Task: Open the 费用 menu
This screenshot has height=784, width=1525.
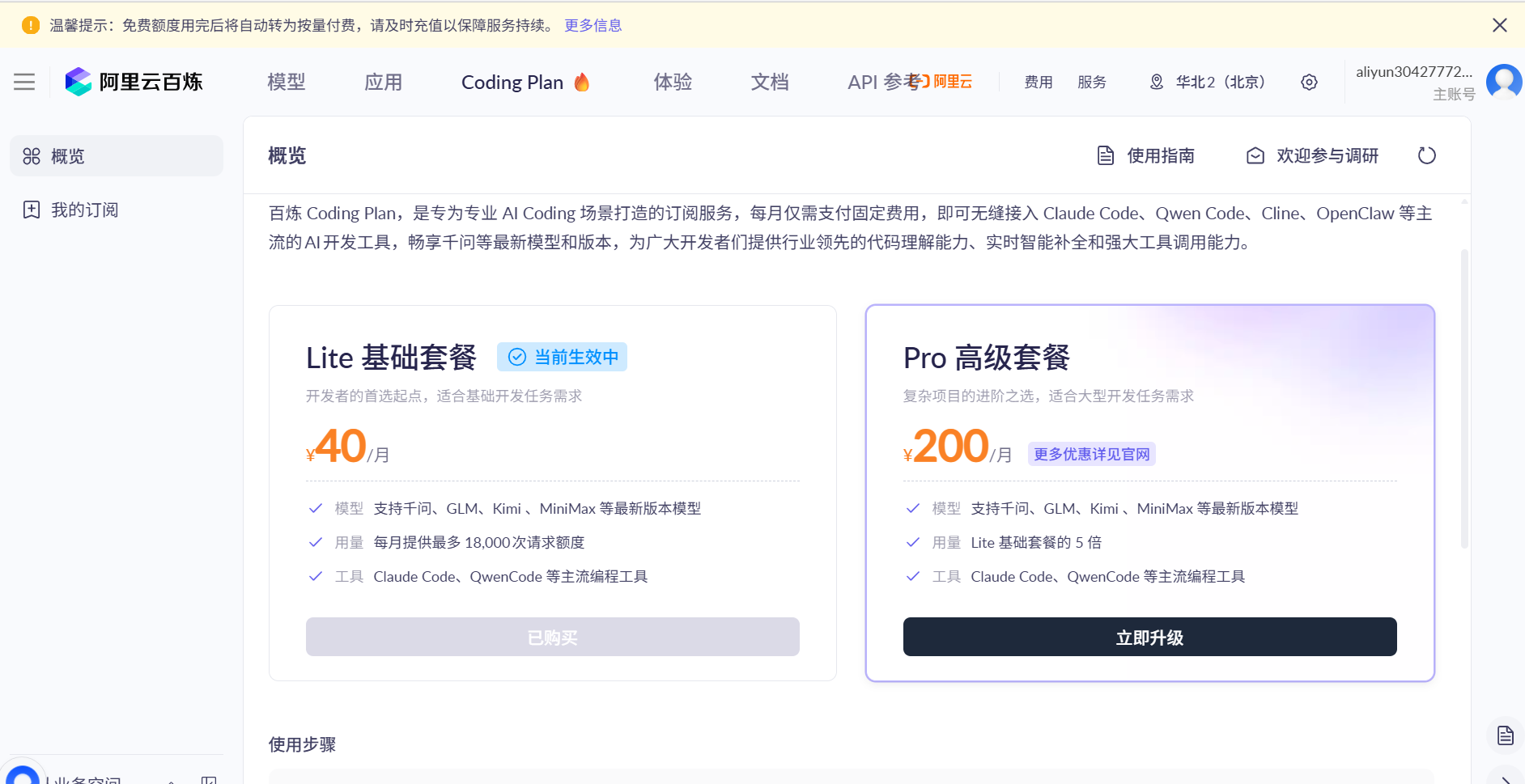Action: tap(1039, 82)
